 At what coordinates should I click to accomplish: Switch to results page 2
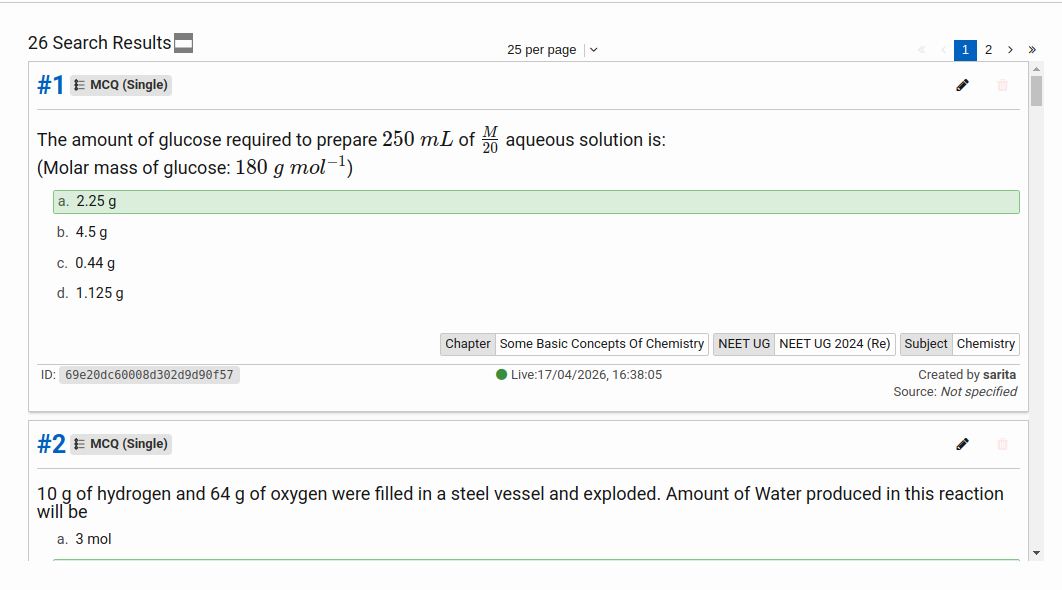click(988, 50)
